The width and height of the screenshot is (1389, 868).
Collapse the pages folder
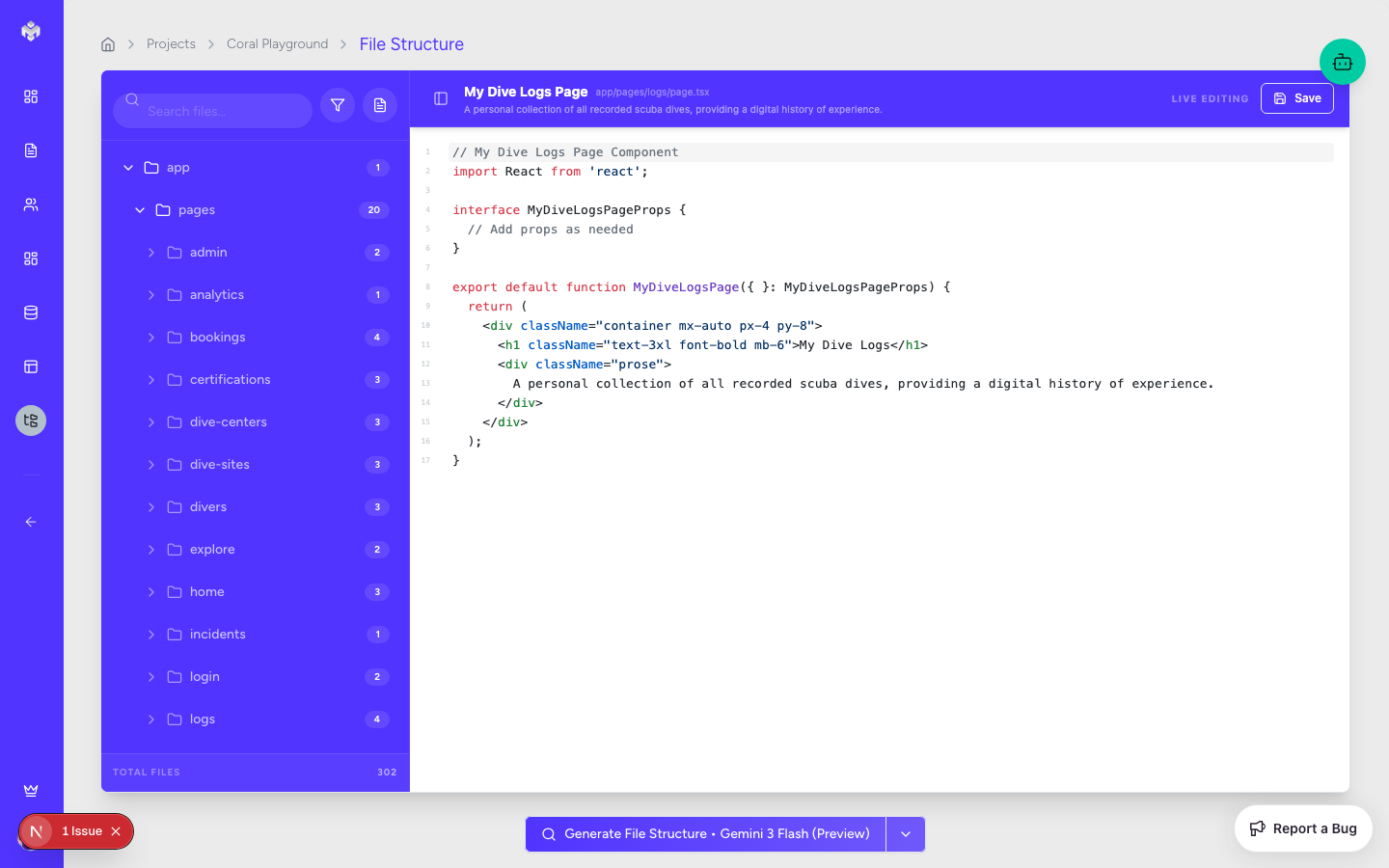(140, 210)
